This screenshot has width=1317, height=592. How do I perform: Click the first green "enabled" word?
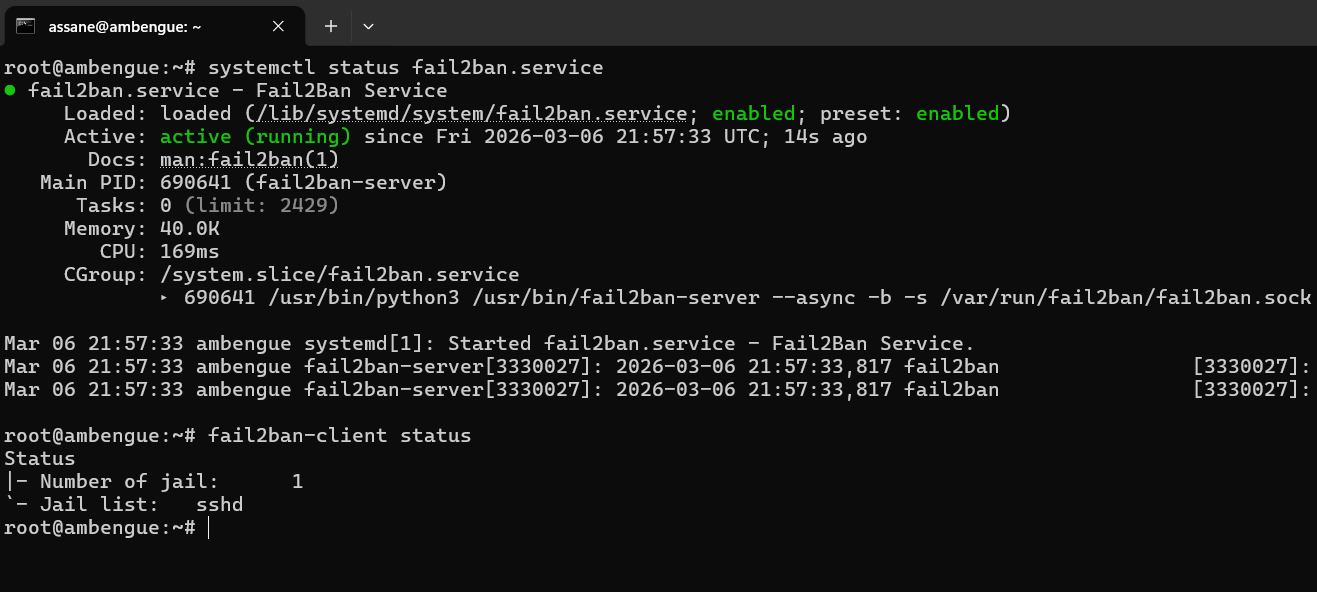click(x=753, y=114)
